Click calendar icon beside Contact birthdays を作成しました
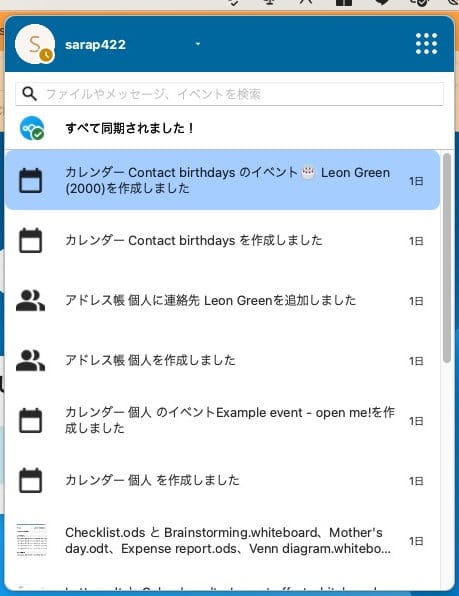This screenshot has width=459, height=596. point(31,240)
